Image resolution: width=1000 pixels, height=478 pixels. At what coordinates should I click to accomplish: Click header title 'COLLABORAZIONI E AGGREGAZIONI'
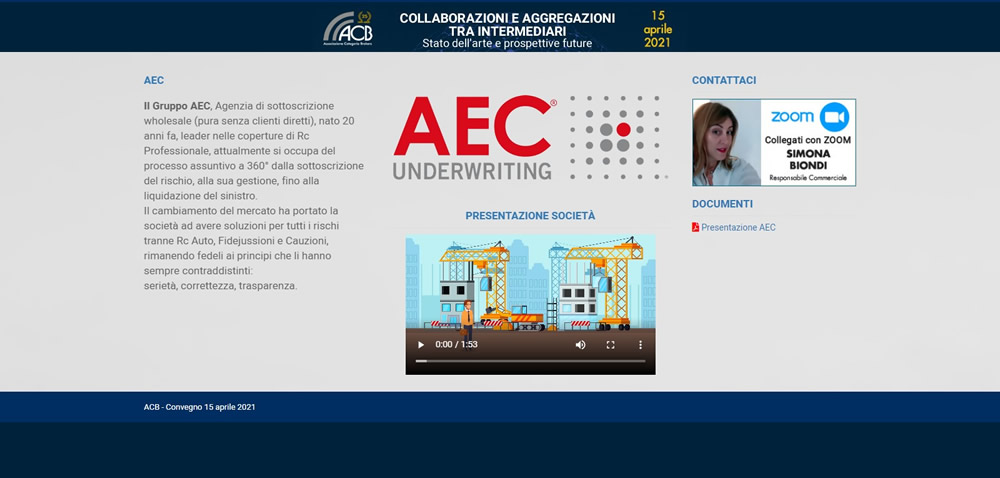coord(507,18)
